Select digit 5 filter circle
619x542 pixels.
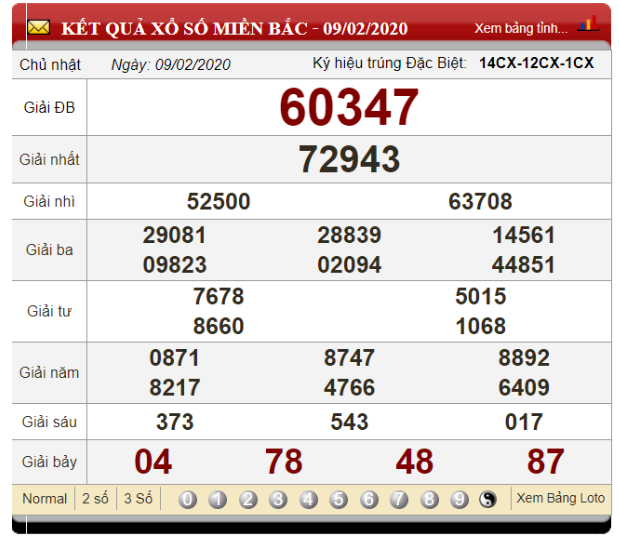point(339,499)
